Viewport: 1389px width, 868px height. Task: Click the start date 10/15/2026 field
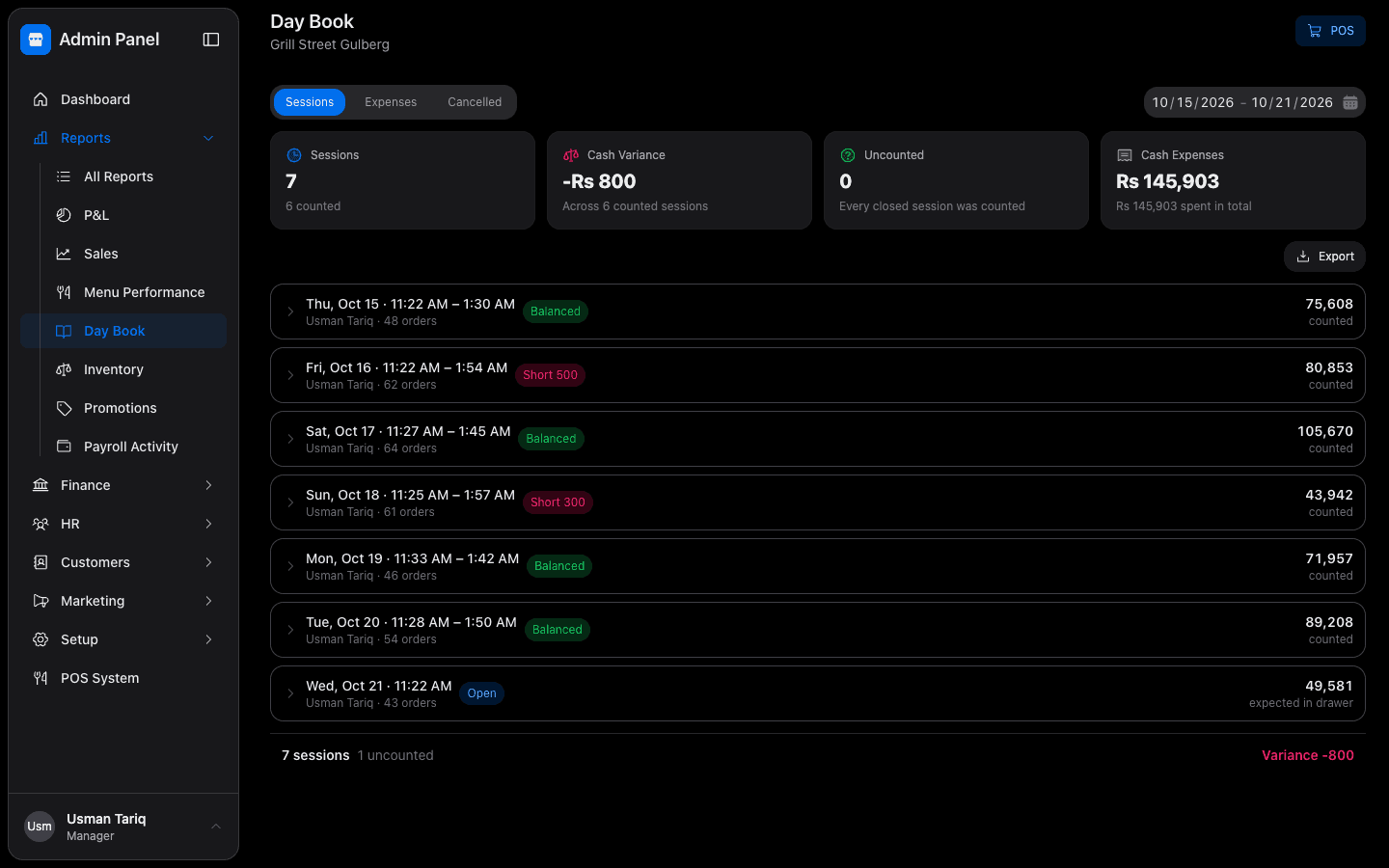pyautogui.click(x=1193, y=102)
